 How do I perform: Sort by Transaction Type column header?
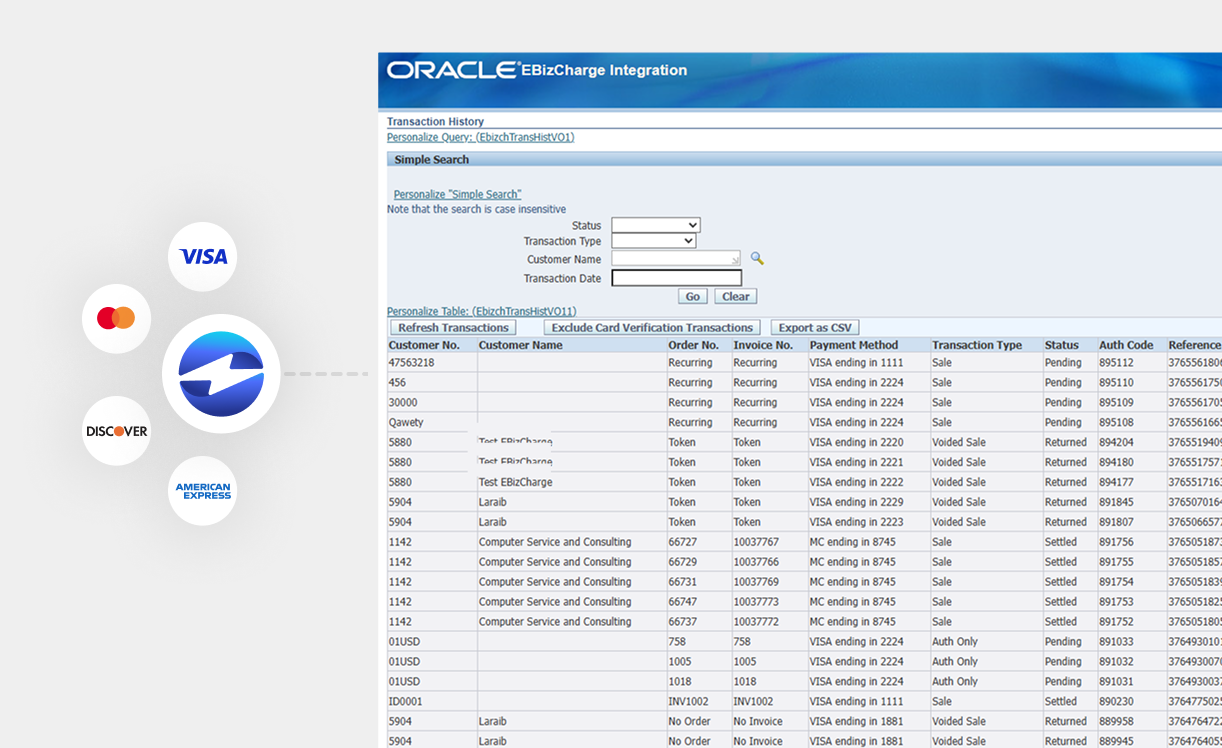[x=977, y=345]
